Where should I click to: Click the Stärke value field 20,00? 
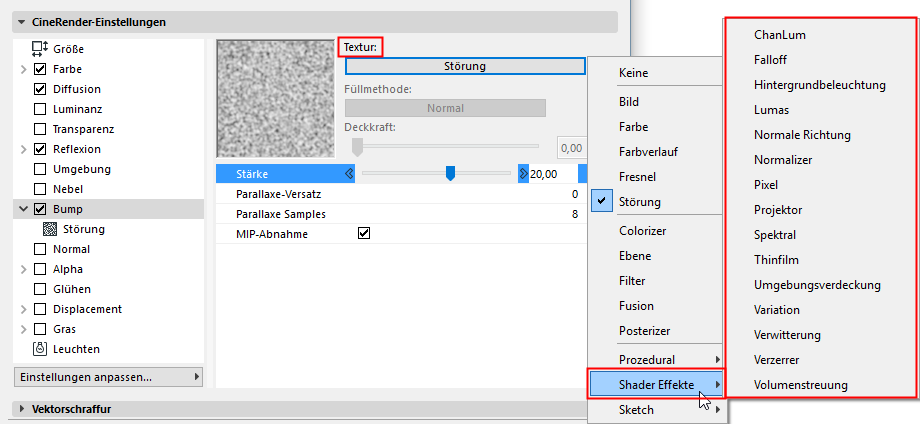(x=553, y=174)
